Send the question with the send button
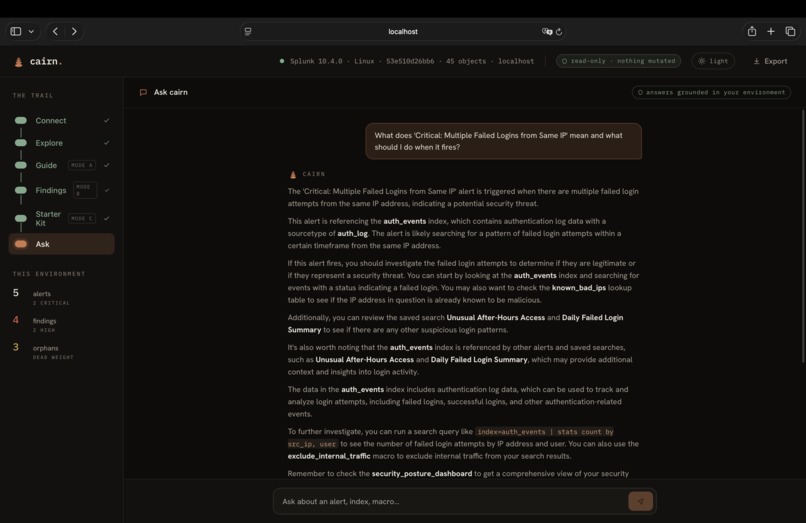Viewport: 806px width, 523px height. (x=640, y=501)
